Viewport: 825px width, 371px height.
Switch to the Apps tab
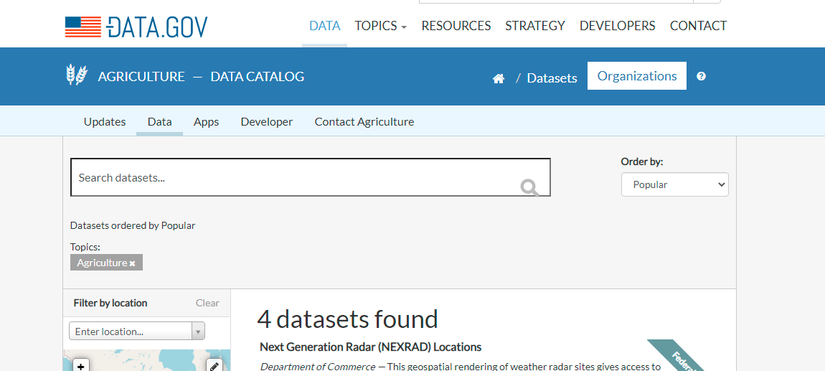(x=206, y=122)
